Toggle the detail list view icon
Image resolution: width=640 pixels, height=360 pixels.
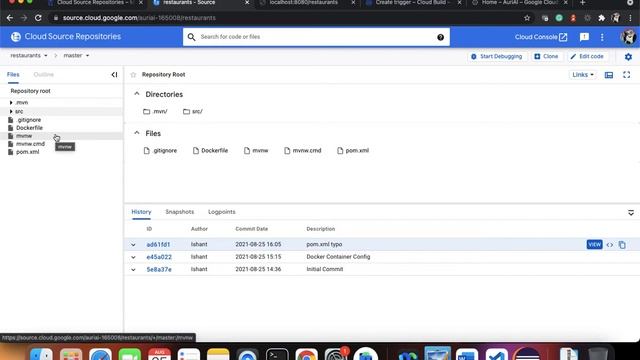pyautogui.click(x=609, y=75)
